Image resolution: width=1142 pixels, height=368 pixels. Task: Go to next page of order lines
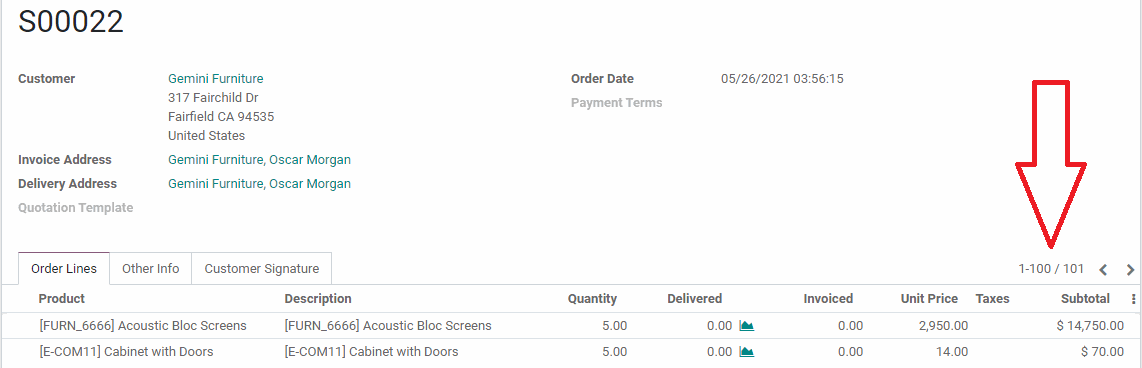(x=1130, y=270)
